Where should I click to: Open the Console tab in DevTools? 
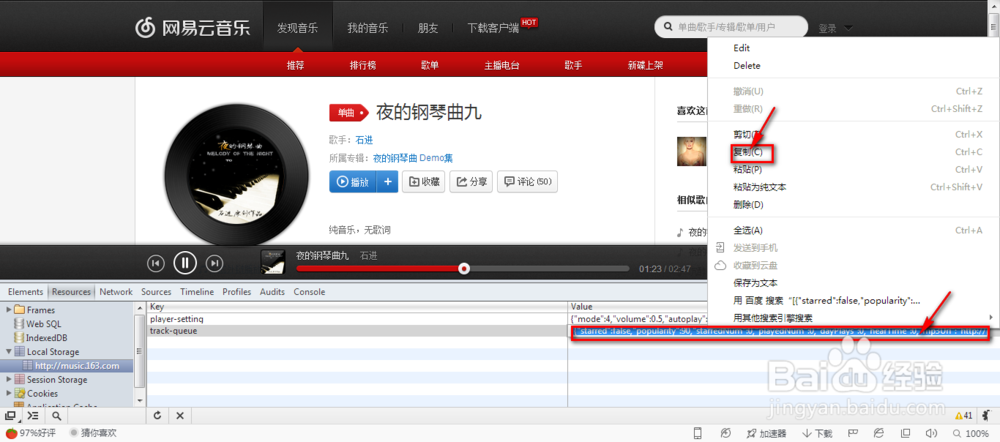click(x=309, y=291)
